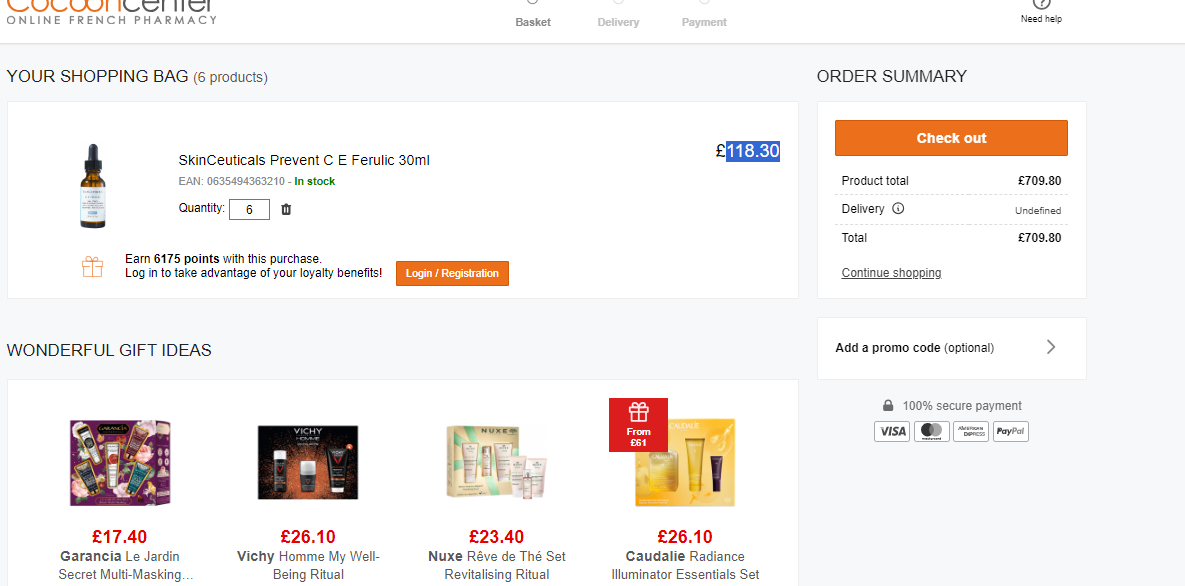
Task: Proceed with the Check out button
Action: 951,138
